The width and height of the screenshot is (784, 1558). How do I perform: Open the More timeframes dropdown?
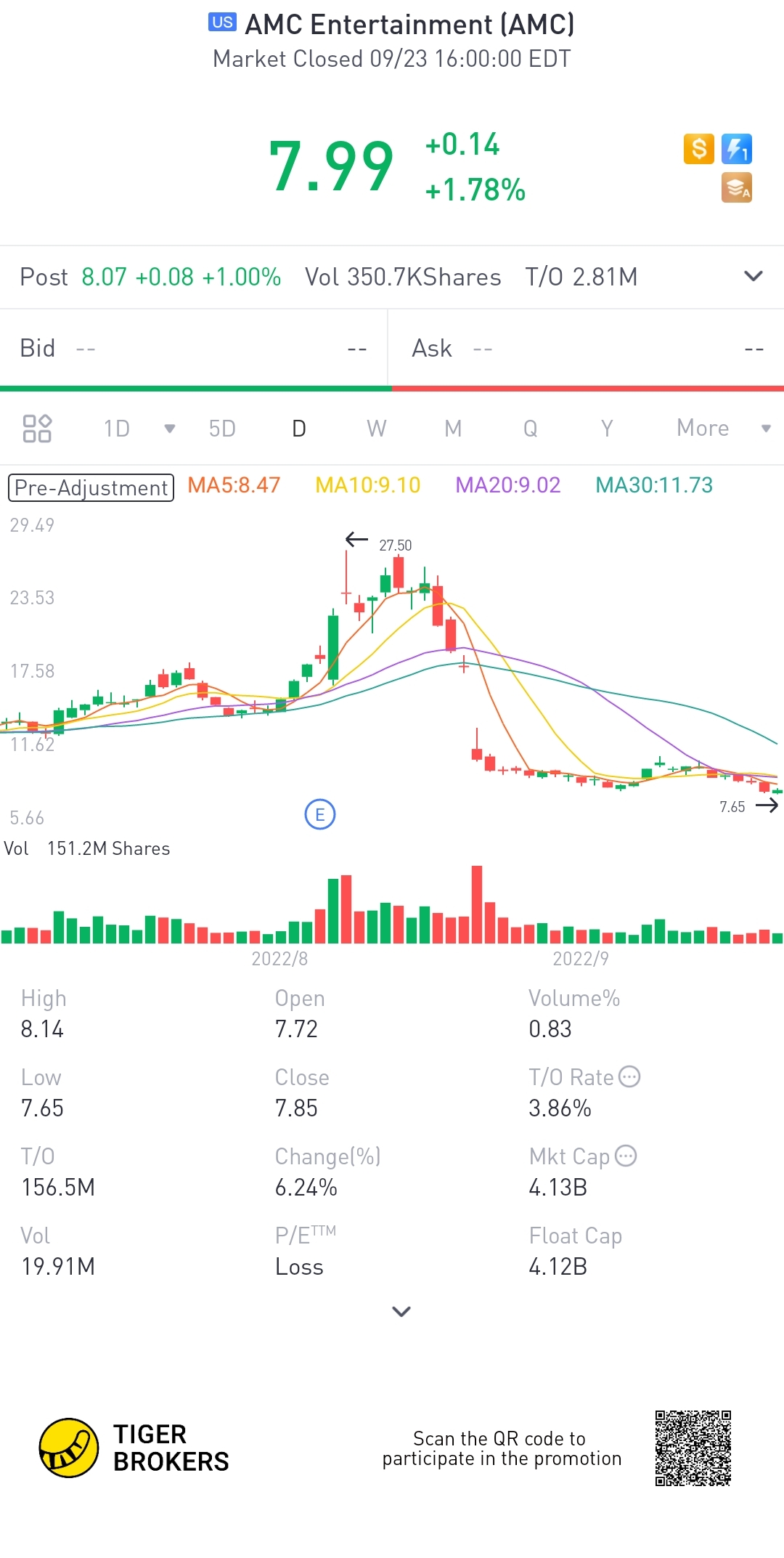(x=723, y=428)
